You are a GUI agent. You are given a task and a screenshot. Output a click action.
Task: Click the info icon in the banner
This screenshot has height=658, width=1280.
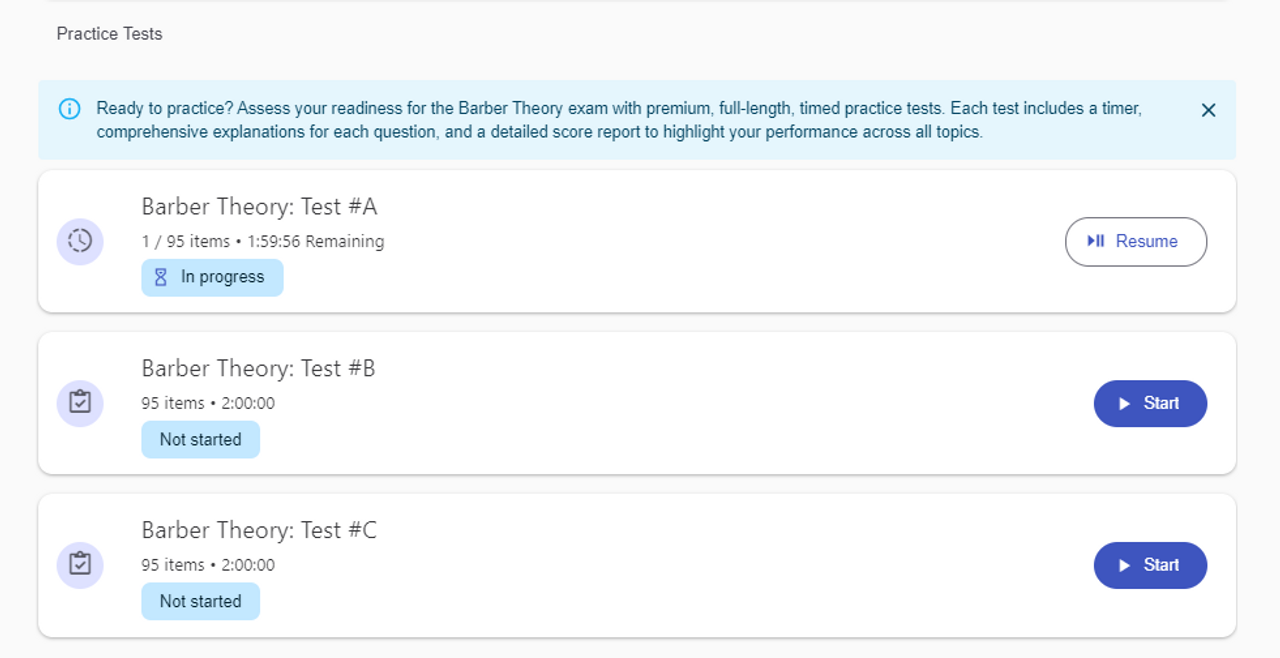[69, 109]
